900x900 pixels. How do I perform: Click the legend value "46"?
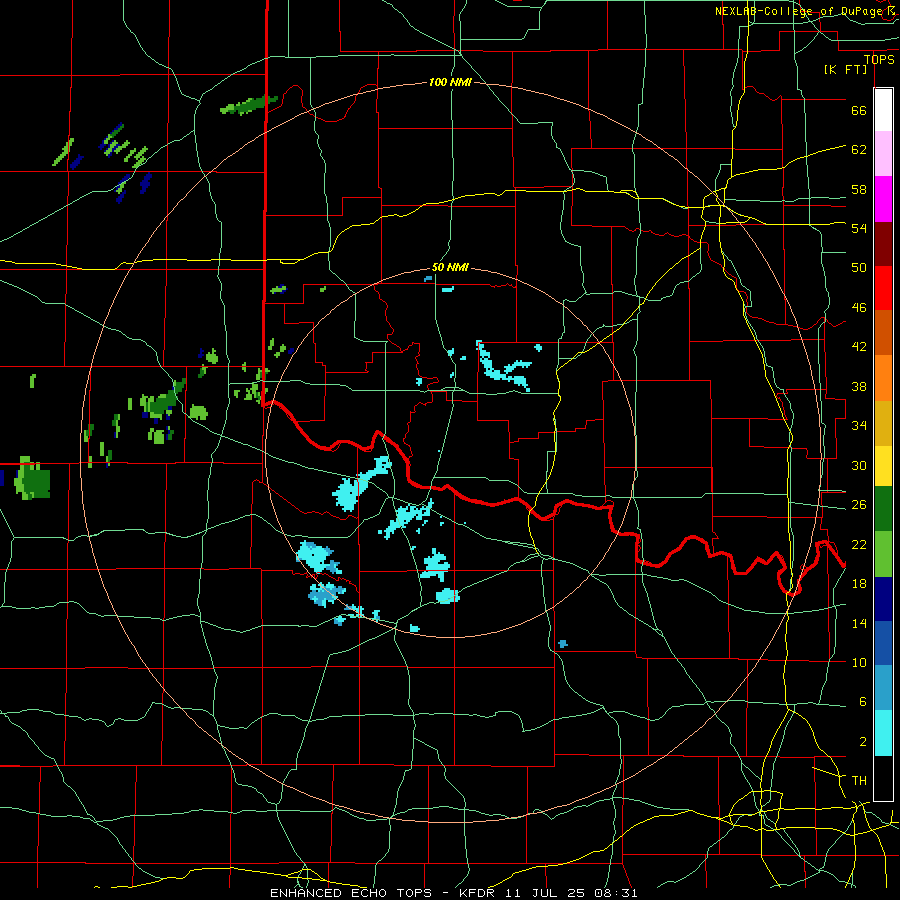(859, 308)
